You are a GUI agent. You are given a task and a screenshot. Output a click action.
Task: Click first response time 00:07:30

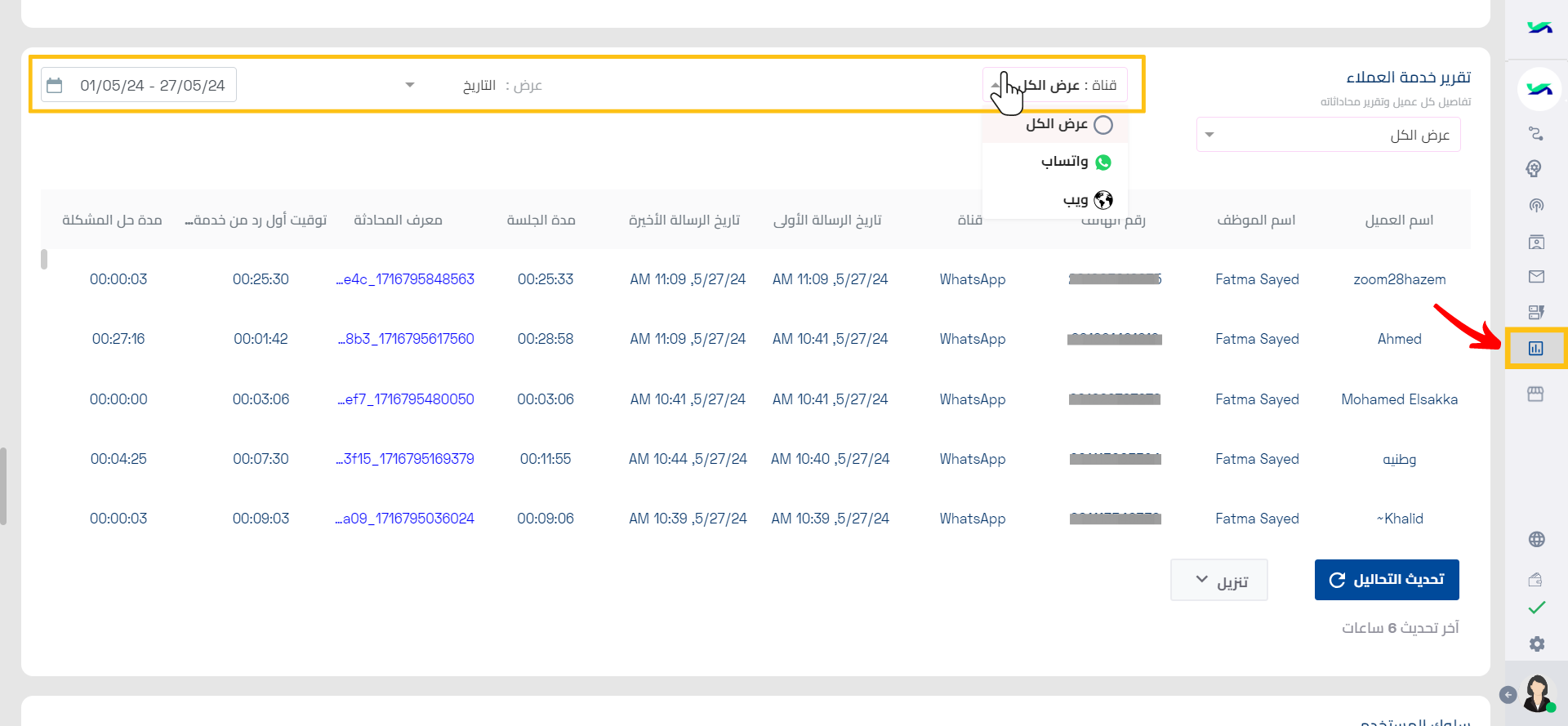[261, 459]
